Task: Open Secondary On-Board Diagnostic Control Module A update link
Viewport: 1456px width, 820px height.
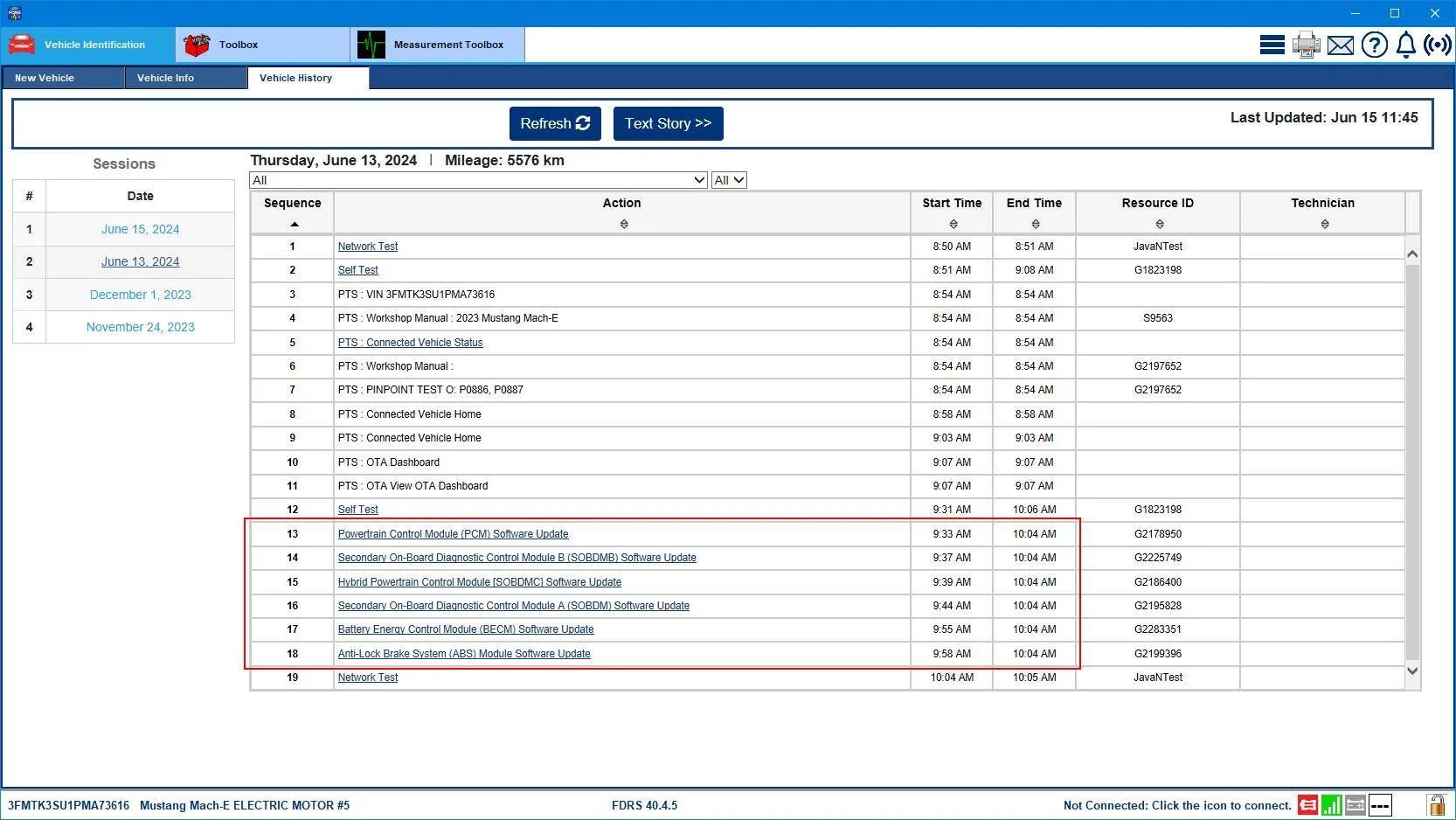Action: pyautogui.click(x=514, y=606)
